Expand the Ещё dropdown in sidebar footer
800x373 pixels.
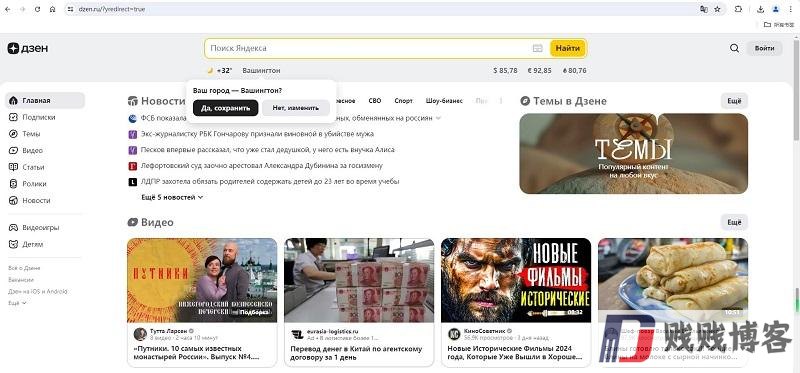point(17,303)
